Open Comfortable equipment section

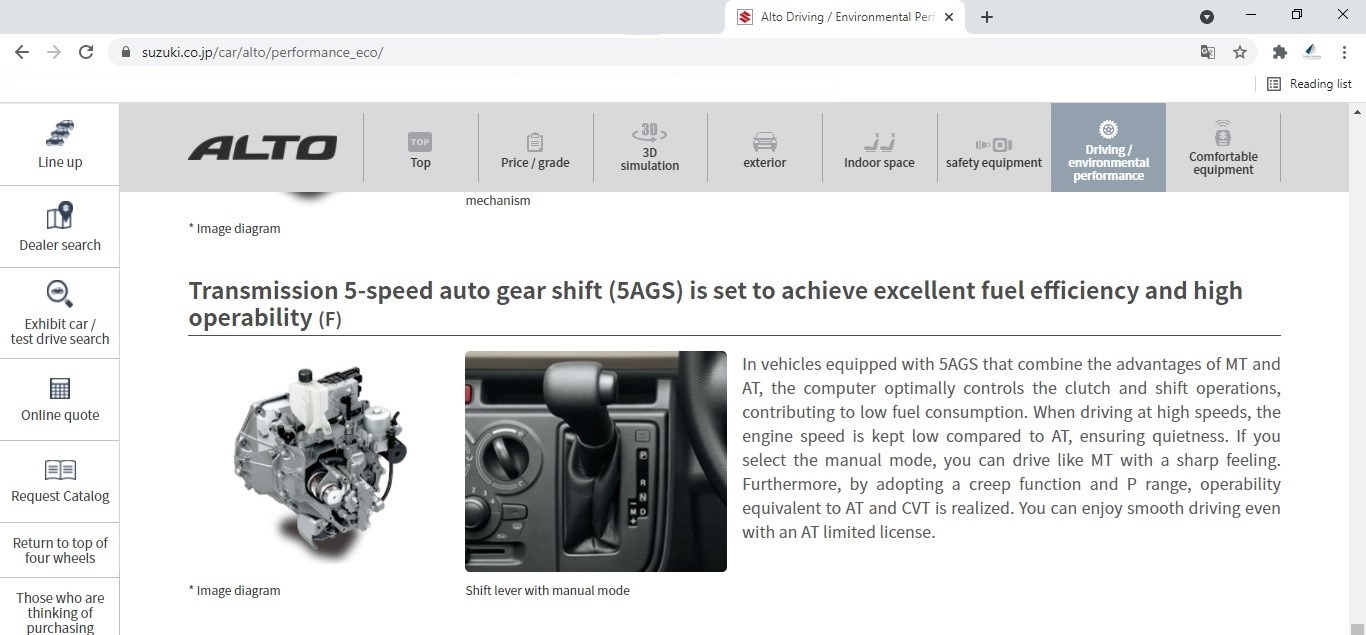coord(1223,148)
